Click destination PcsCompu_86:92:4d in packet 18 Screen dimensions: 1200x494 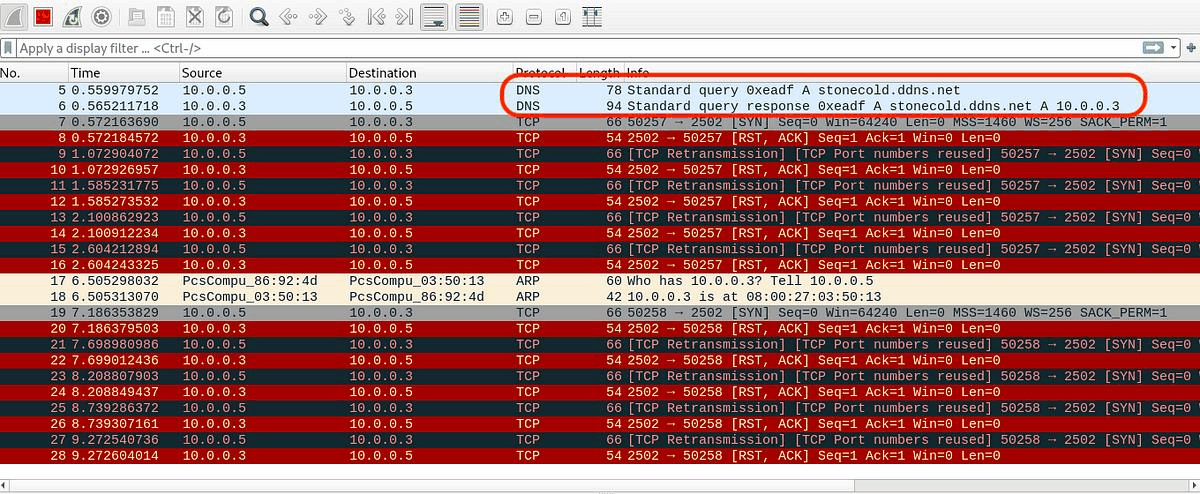coord(416,297)
